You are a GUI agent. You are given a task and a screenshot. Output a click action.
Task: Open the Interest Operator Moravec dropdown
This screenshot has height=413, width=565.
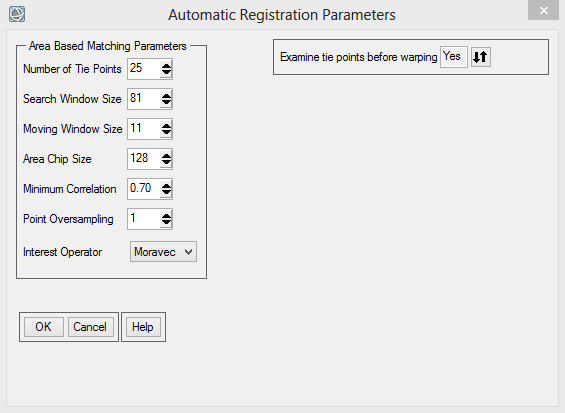click(x=163, y=252)
